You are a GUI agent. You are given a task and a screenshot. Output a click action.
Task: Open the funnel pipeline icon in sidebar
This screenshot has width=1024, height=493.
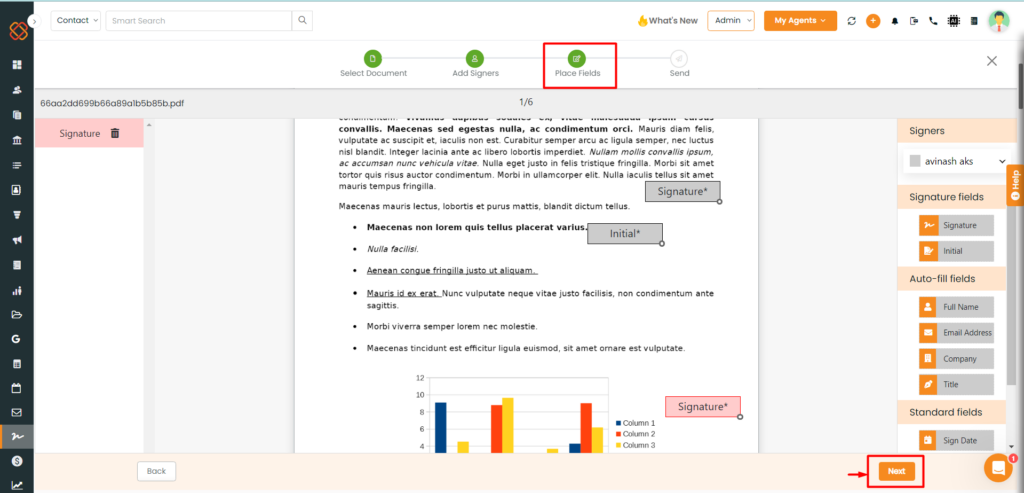pyautogui.click(x=17, y=215)
